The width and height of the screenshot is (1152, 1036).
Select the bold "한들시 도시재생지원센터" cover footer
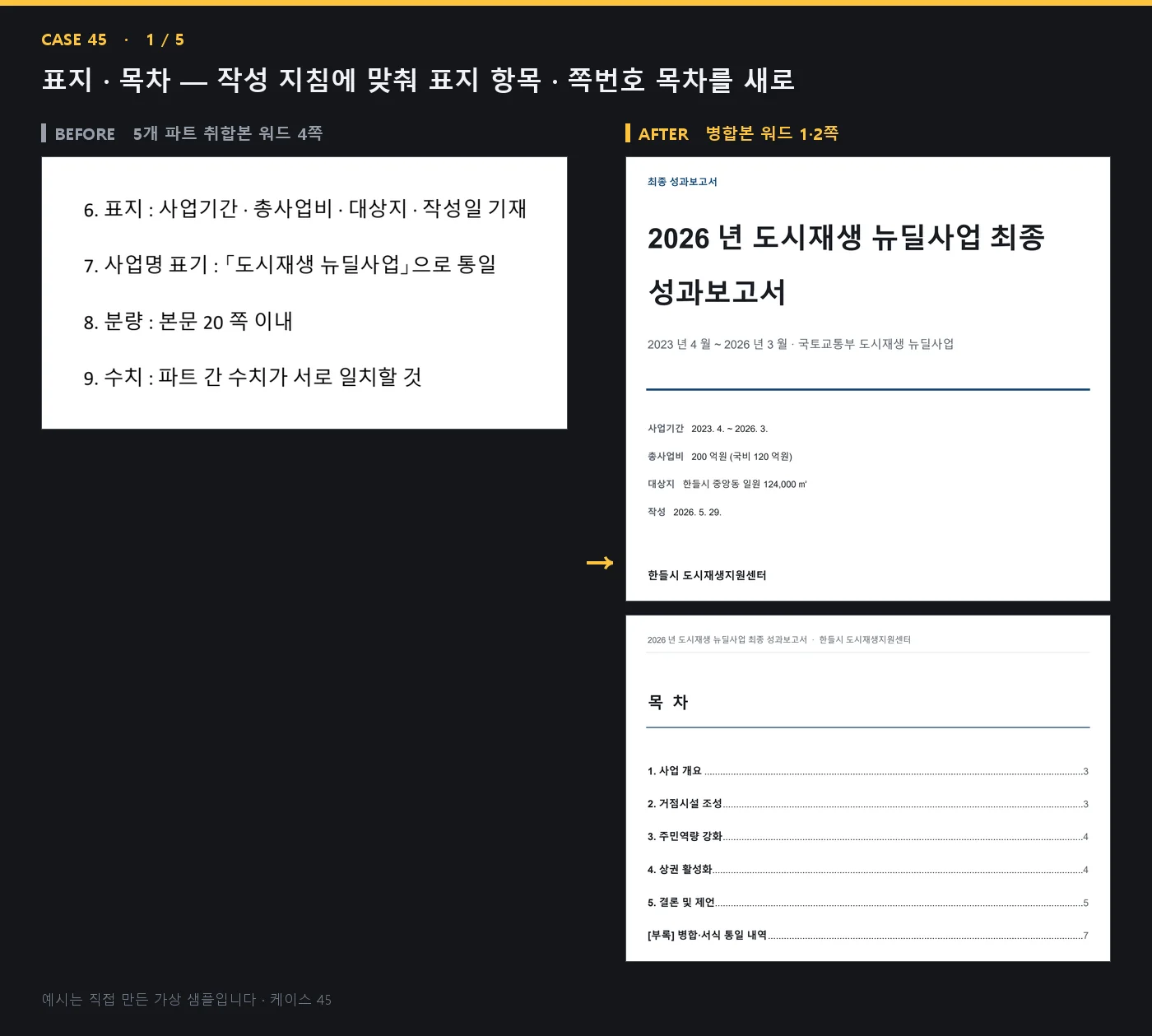pyautogui.click(x=707, y=575)
